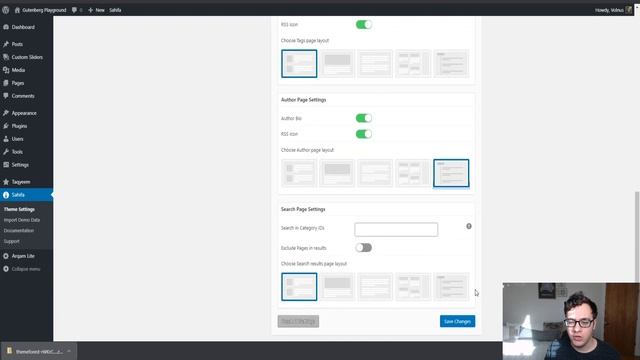The width and height of the screenshot is (640, 360).
Task: Click the Sahifa theme icon in the sidebar
Action: tap(6, 195)
